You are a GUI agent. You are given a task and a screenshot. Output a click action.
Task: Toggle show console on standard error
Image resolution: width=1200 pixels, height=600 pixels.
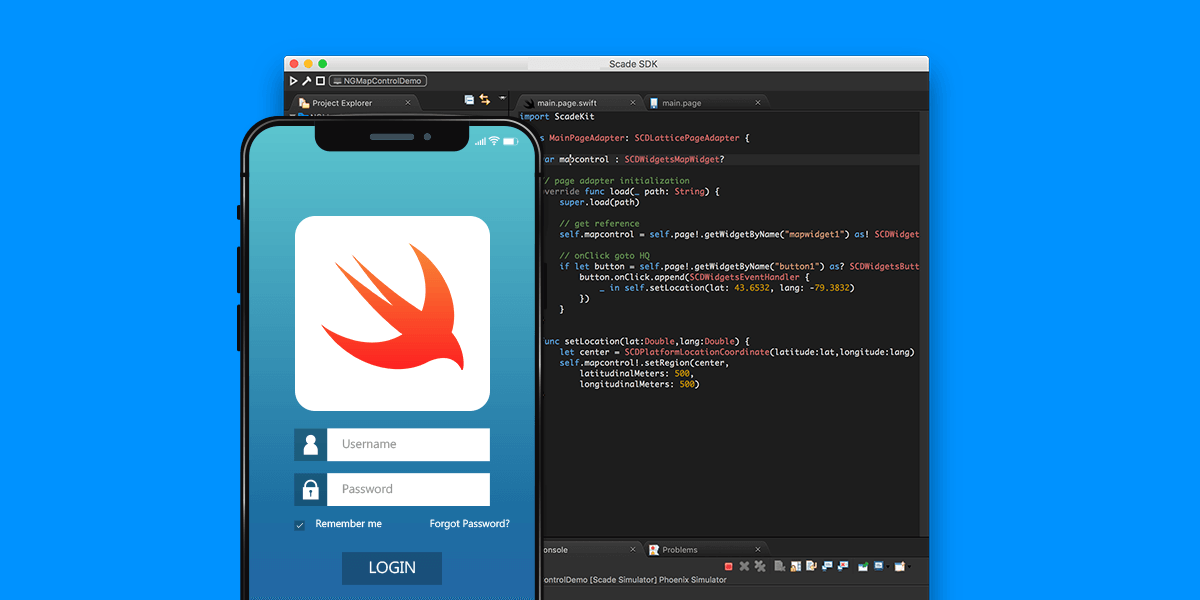843,566
